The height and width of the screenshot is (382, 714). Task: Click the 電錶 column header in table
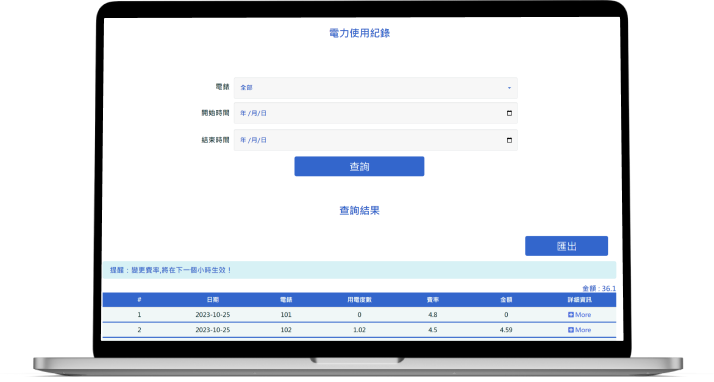click(x=286, y=300)
